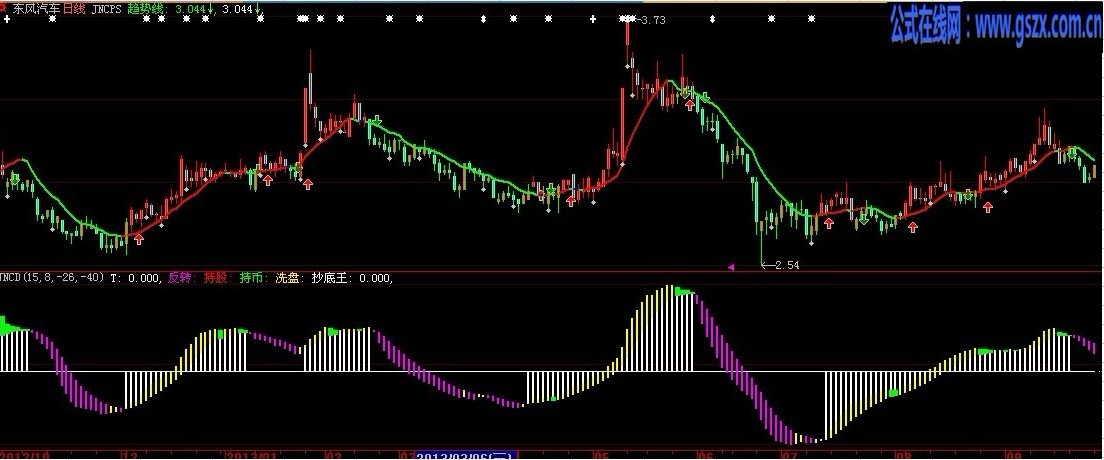This screenshot has height=460, width=1104.
Task: Click the 3.73 high price label
Action: tap(652, 20)
